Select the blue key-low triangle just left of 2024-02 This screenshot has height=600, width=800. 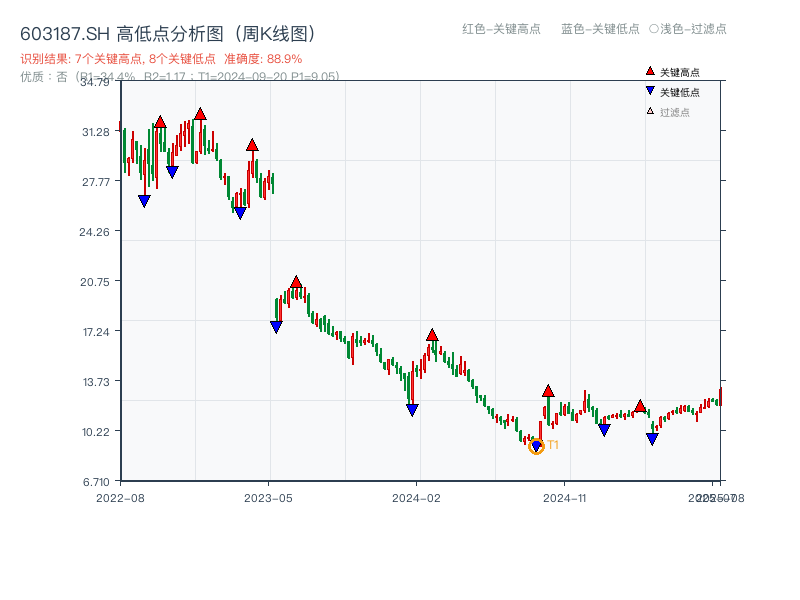click(412, 410)
